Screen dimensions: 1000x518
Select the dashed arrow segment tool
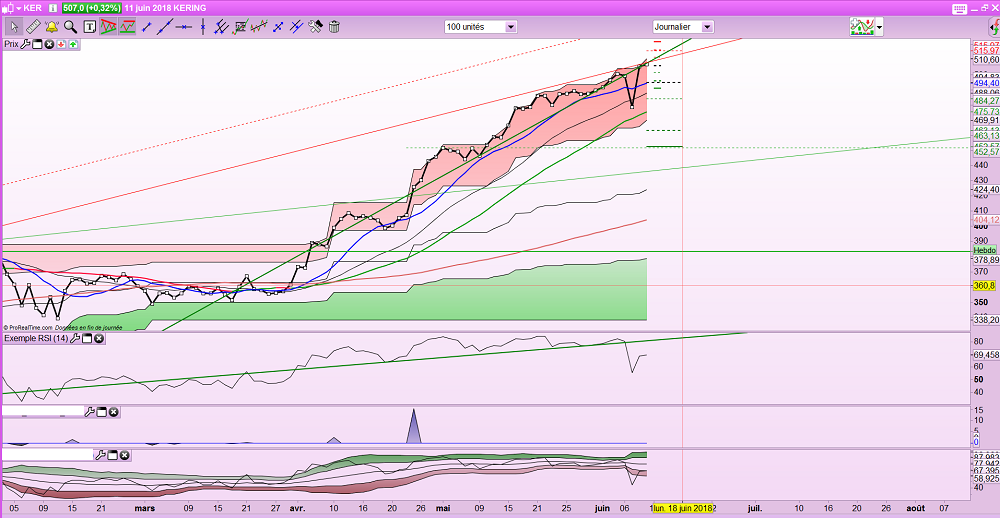(x=278, y=27)
